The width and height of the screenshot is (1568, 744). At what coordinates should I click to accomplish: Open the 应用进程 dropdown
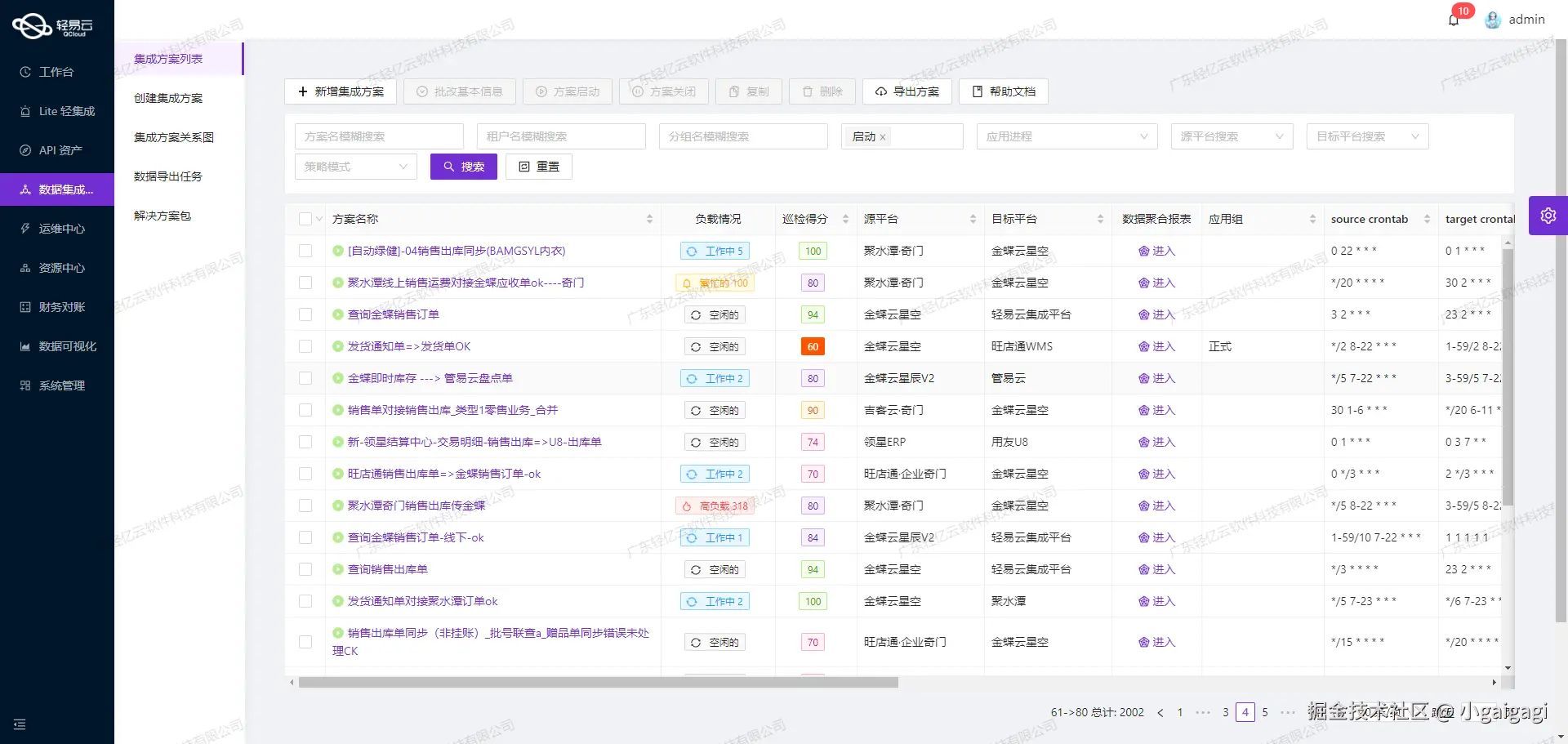pos(1067,136)
